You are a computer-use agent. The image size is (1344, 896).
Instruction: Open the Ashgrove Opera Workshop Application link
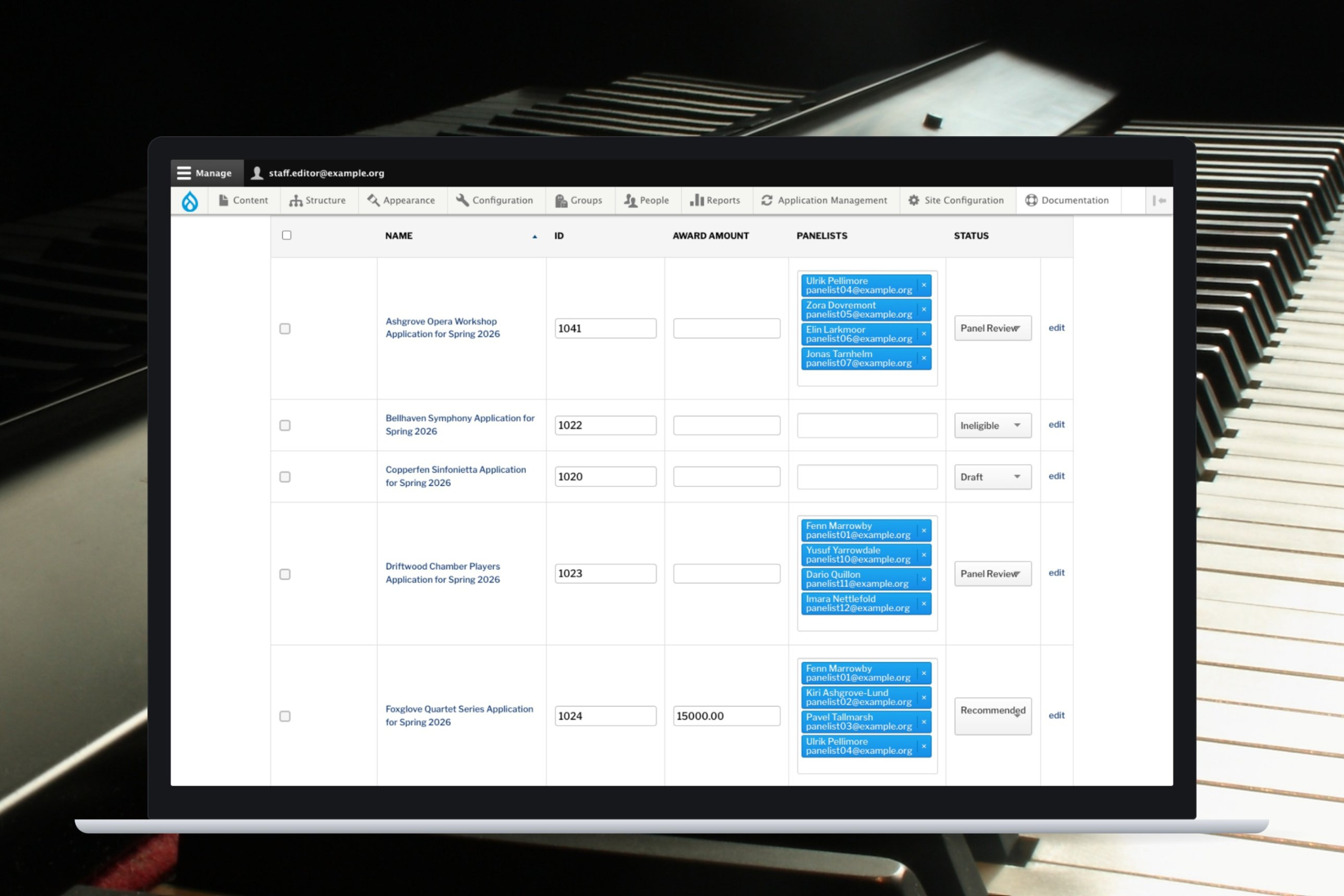pyautogui.click(x=443, y=328)
